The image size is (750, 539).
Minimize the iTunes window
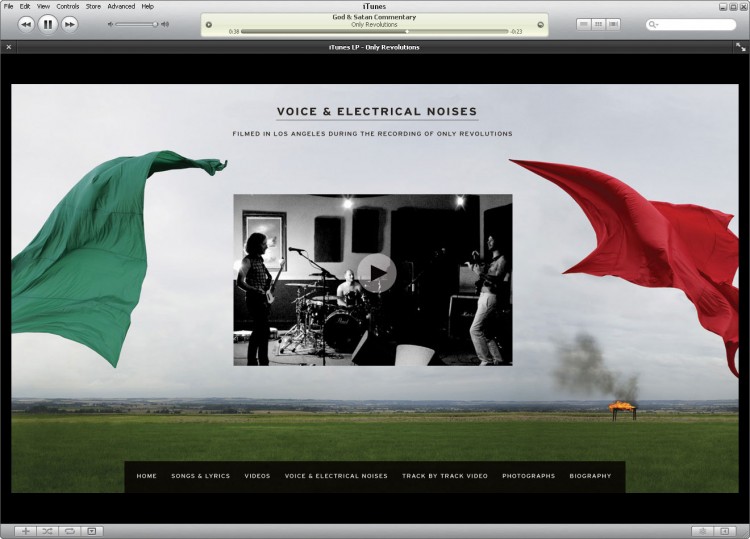point(723,7)
